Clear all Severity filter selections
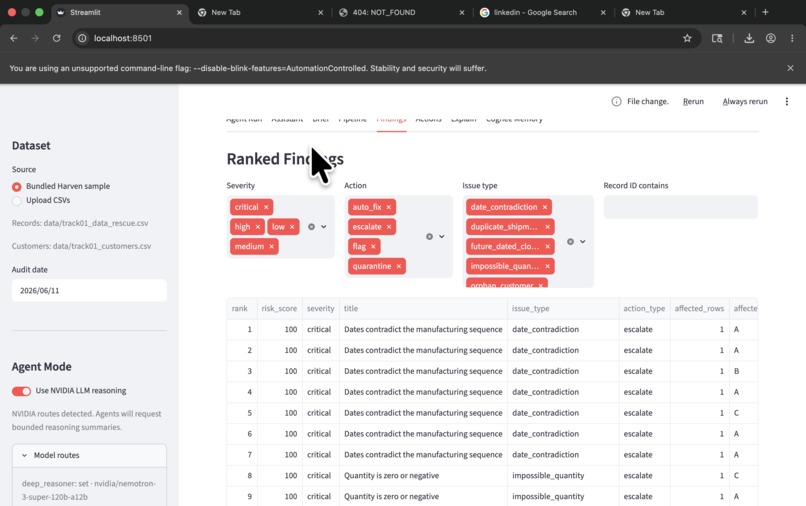This screenshot has width=806, height=506. click(311, 227)
